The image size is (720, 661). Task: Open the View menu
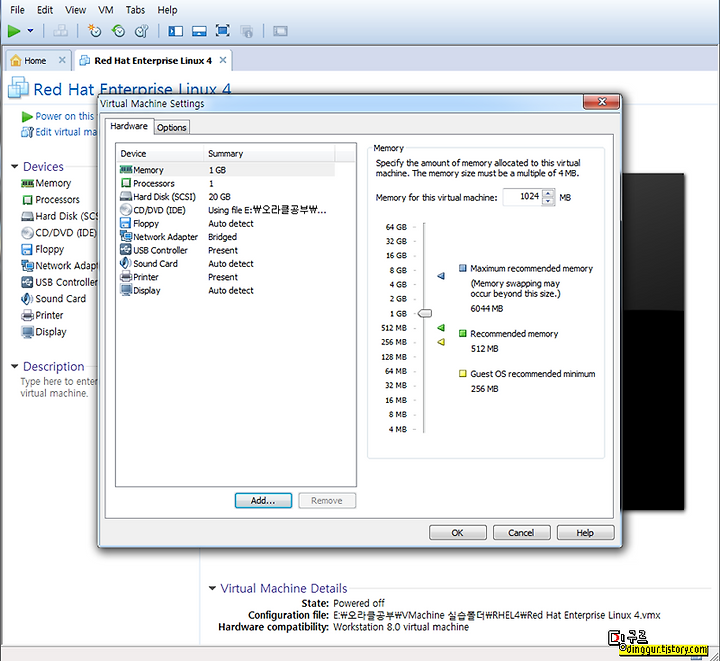75,10
